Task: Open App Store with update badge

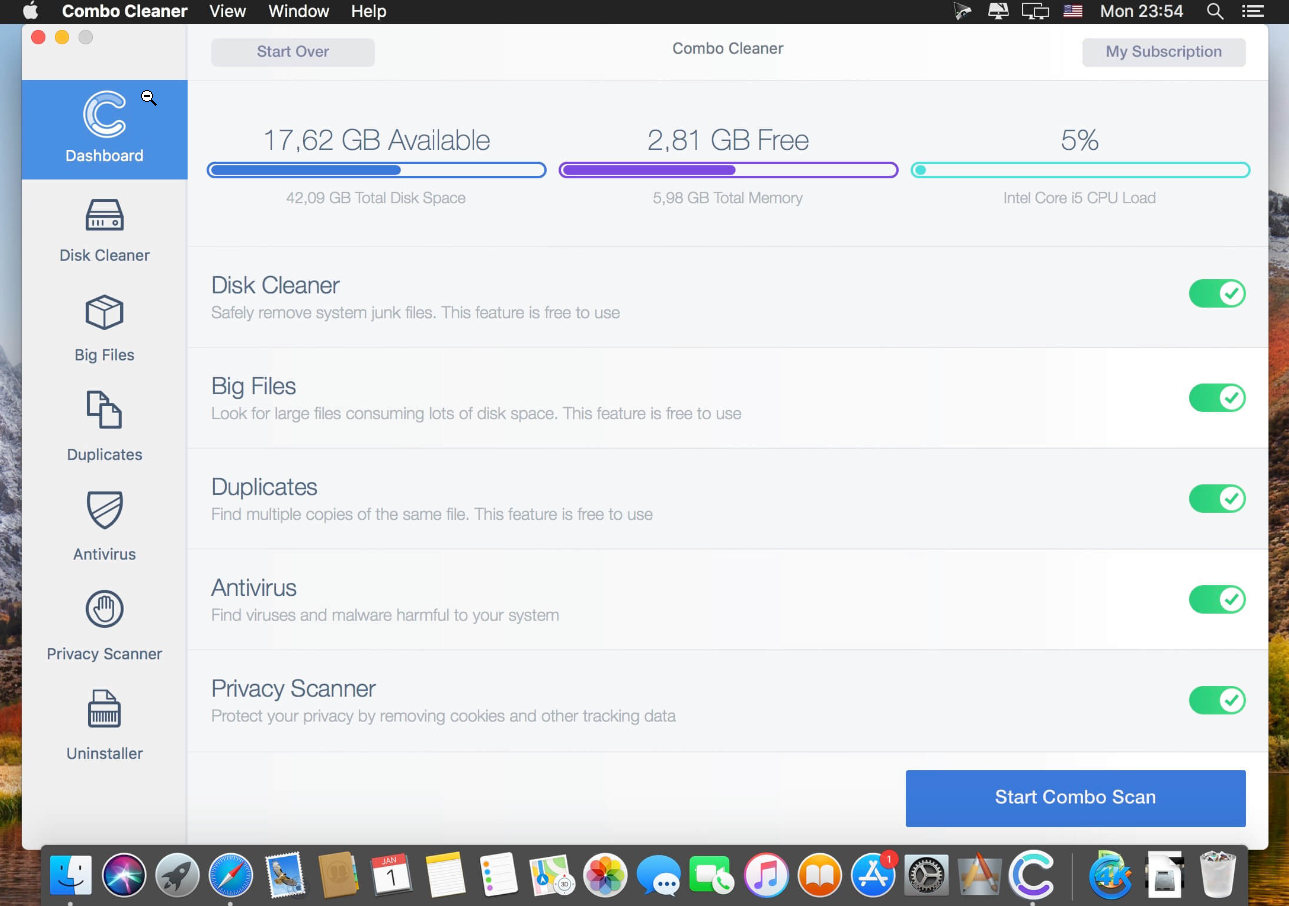Action: point(873,876)
